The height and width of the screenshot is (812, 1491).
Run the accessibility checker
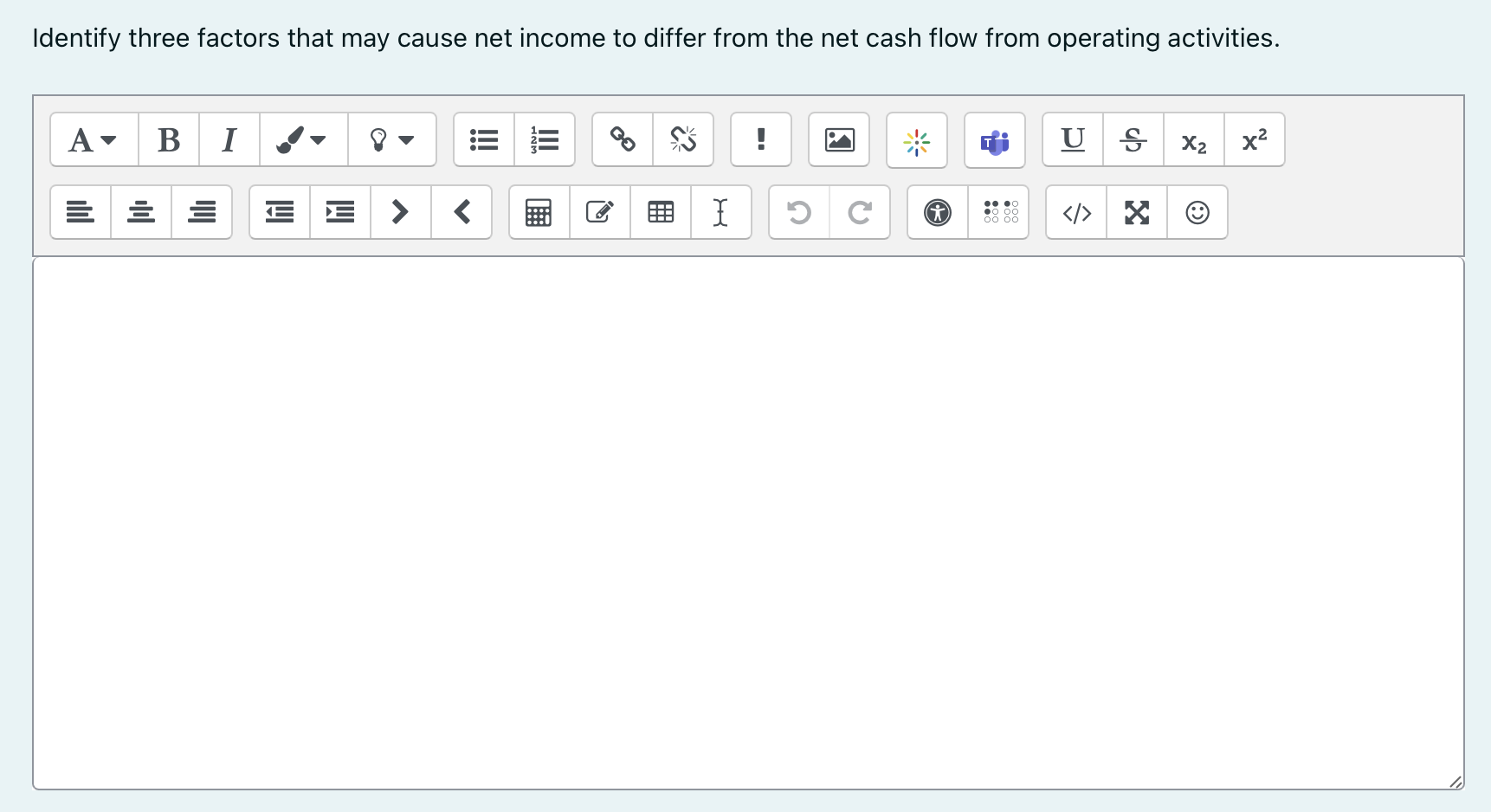click(x=938, y=212)
